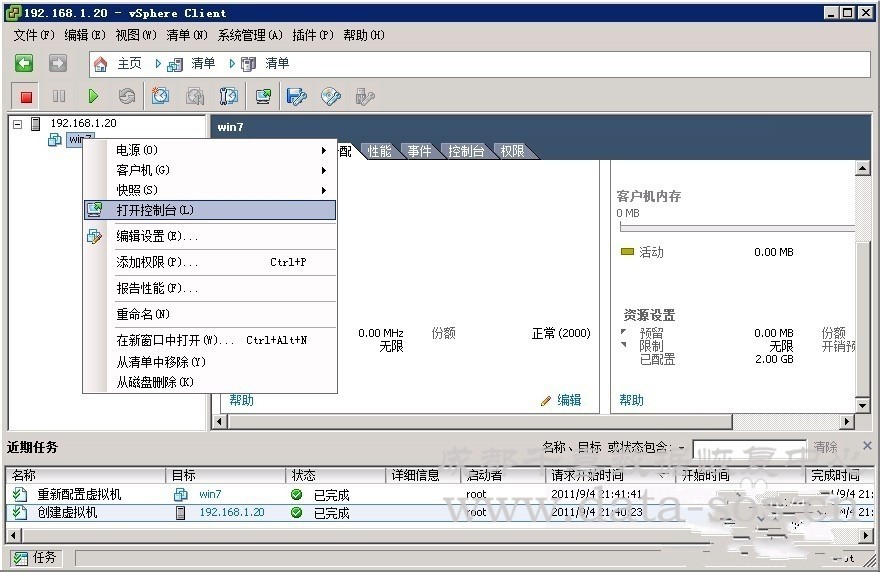880x572 pixels.
Task: Click the 任务 button in the status bar
Action: point(35,558)
